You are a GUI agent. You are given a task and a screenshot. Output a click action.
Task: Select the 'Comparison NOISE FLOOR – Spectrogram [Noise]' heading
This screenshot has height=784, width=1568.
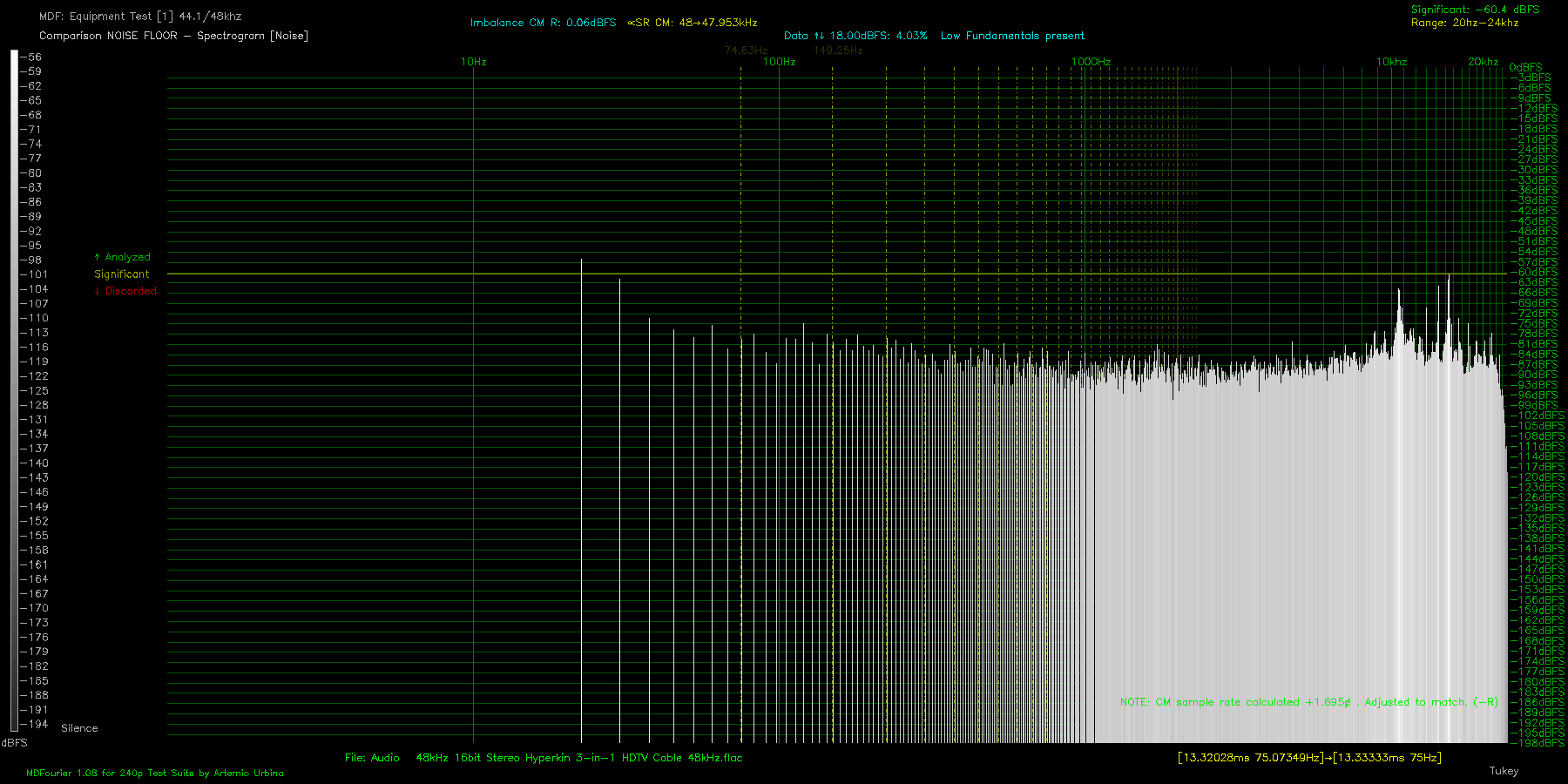pos(173,36)
